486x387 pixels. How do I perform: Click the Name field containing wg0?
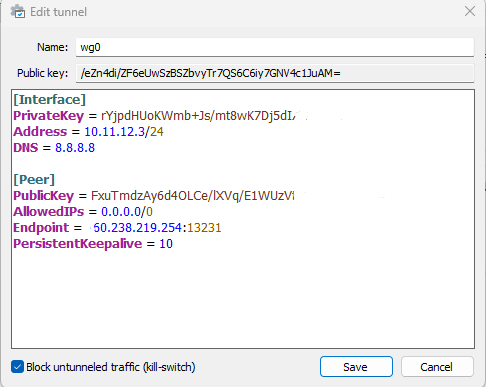[275, 47]
